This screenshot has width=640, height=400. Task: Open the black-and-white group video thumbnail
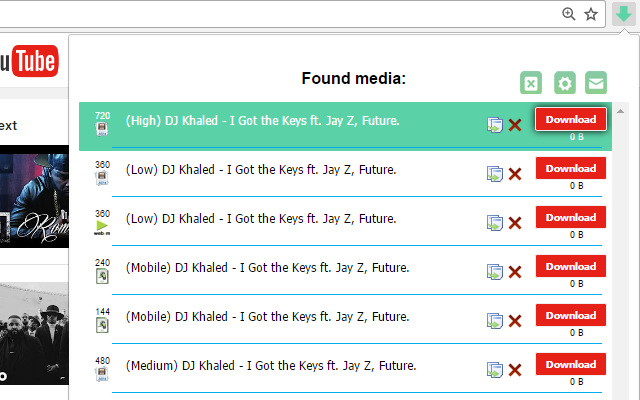pos(34,333)
